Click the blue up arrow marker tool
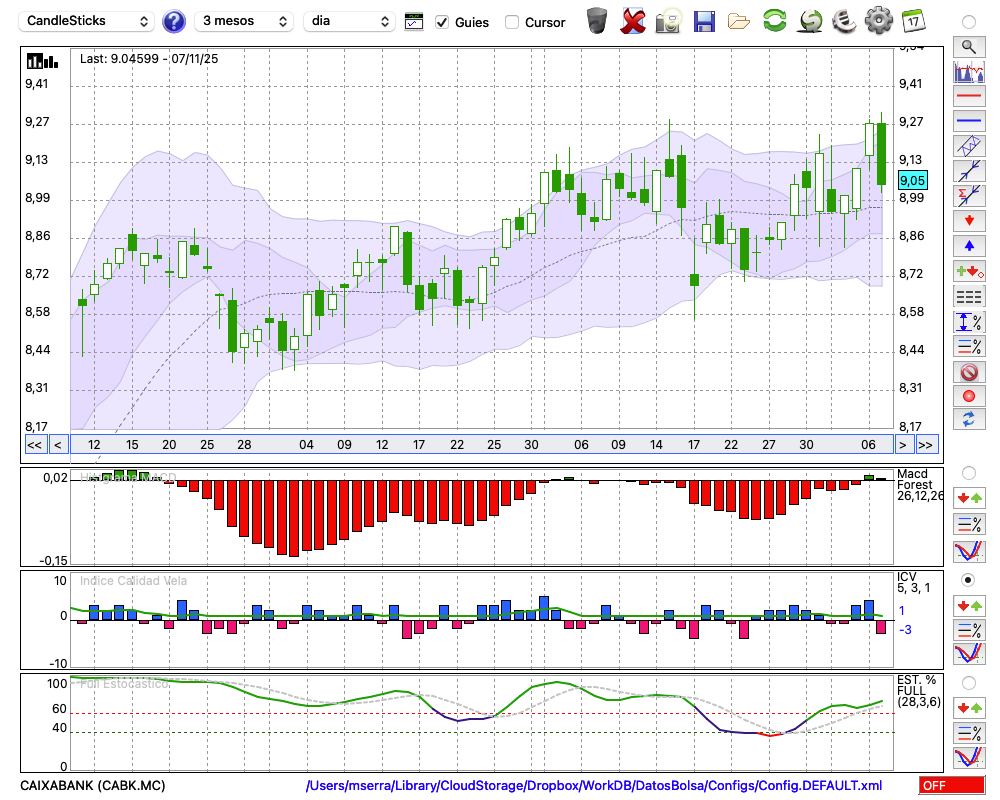The image size is (1000, 800). (969, 246)
